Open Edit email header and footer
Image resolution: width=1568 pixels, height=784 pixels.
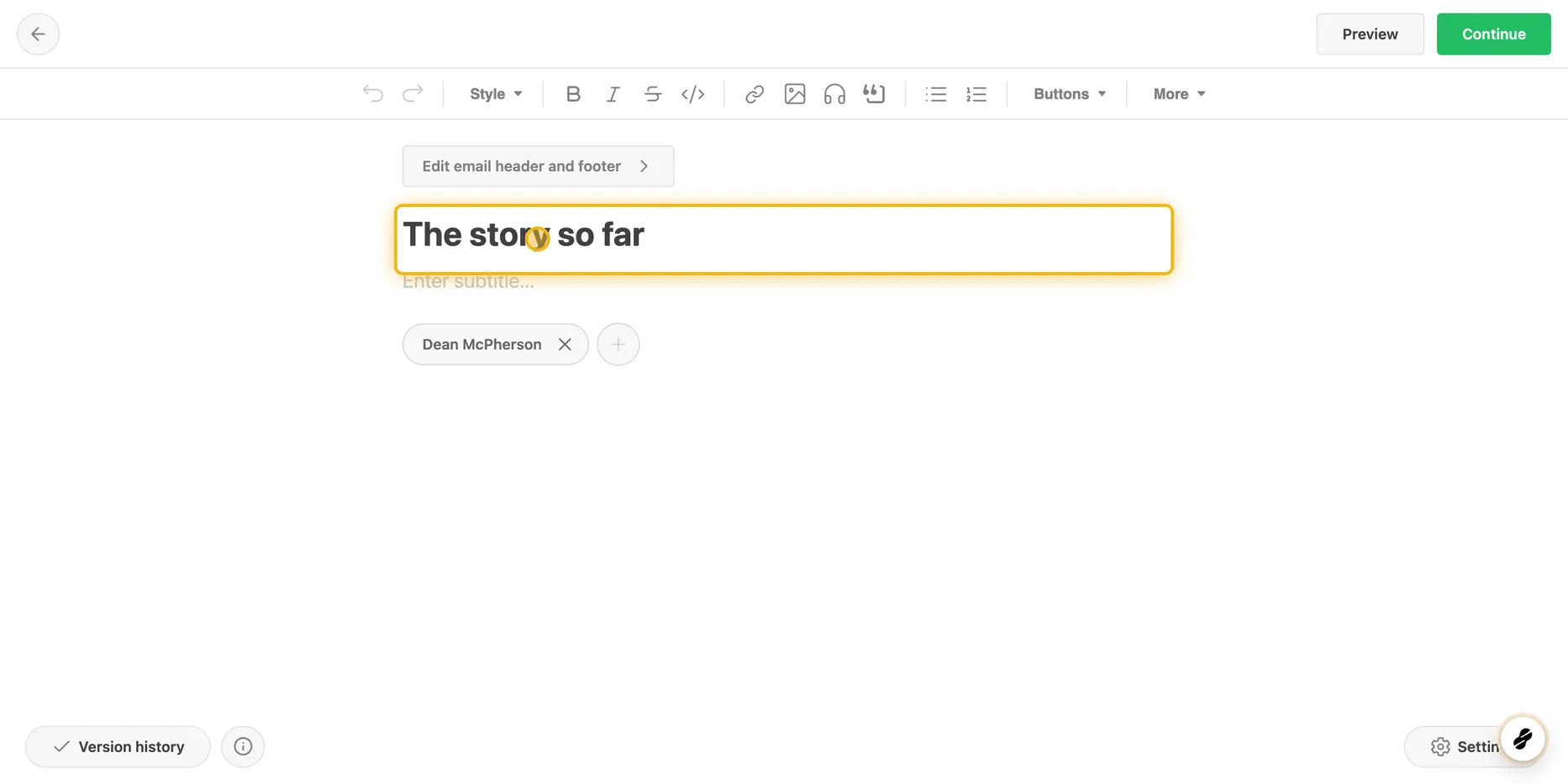tap(538, 166)
